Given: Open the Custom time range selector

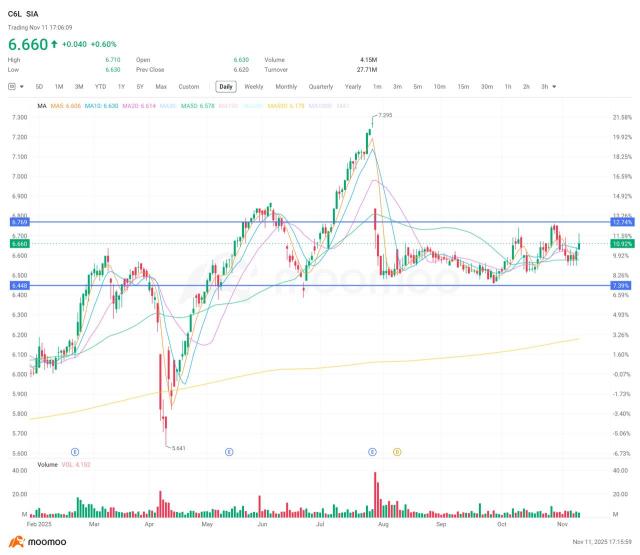Looking at the screenshot, I should click(x=189, y=87).
